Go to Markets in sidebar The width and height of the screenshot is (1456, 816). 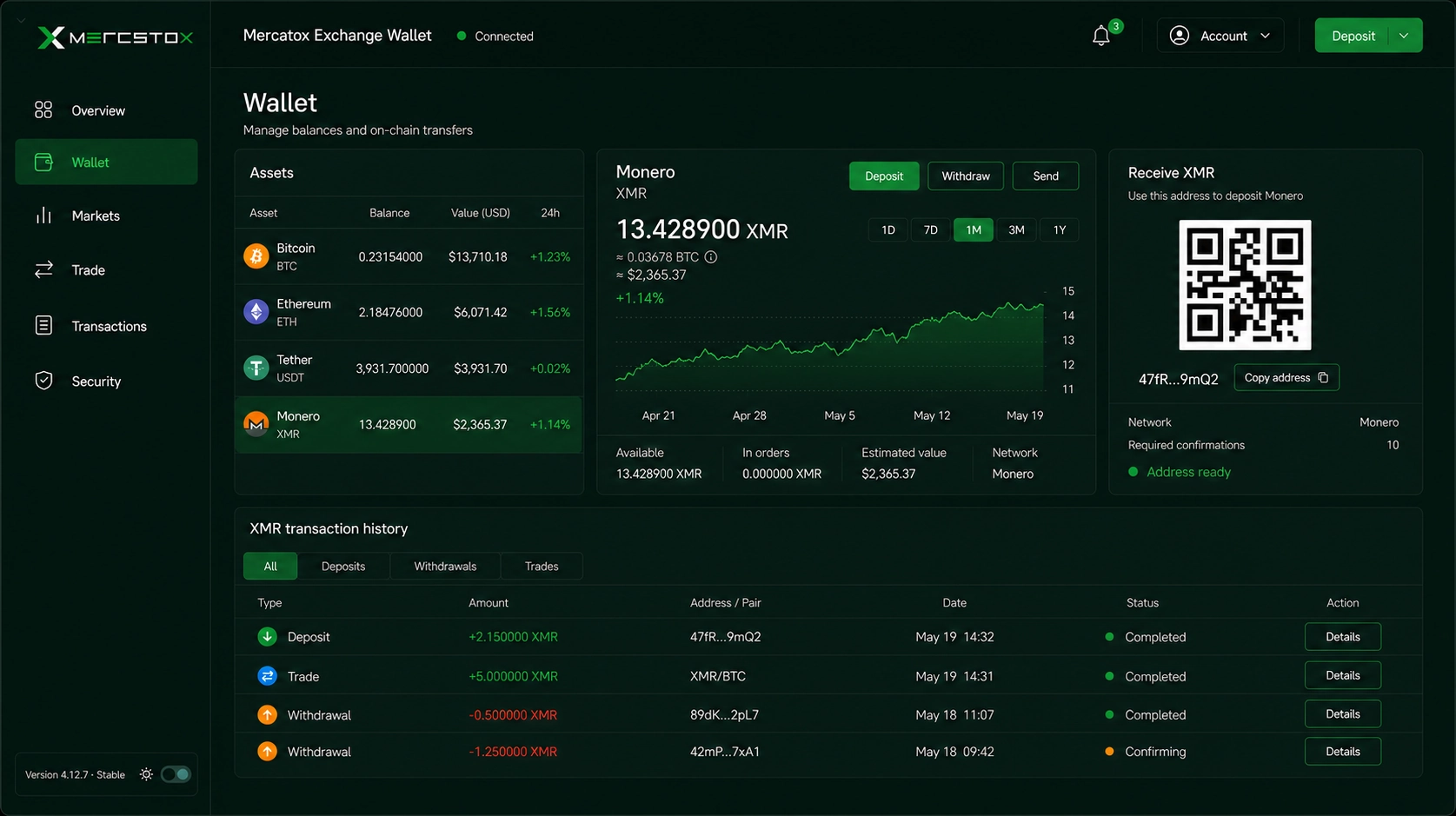(106, 216)
